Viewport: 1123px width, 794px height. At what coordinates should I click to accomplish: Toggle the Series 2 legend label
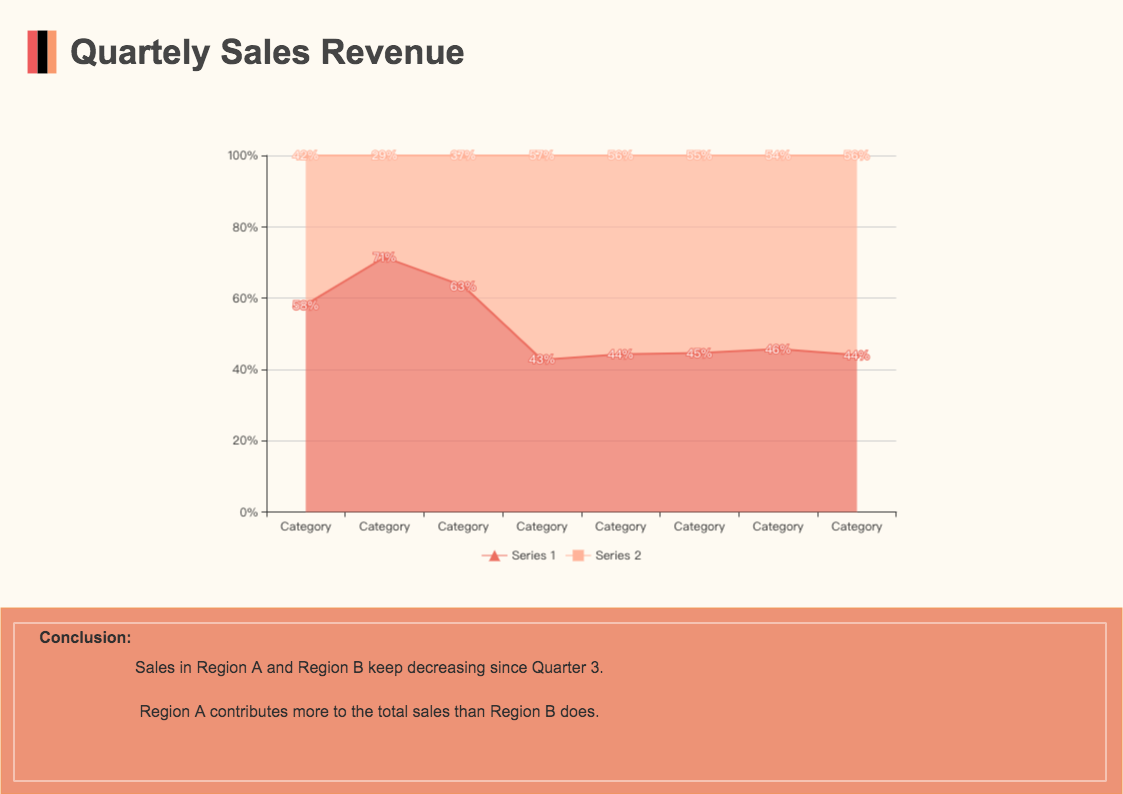click(x=618, y=556)
